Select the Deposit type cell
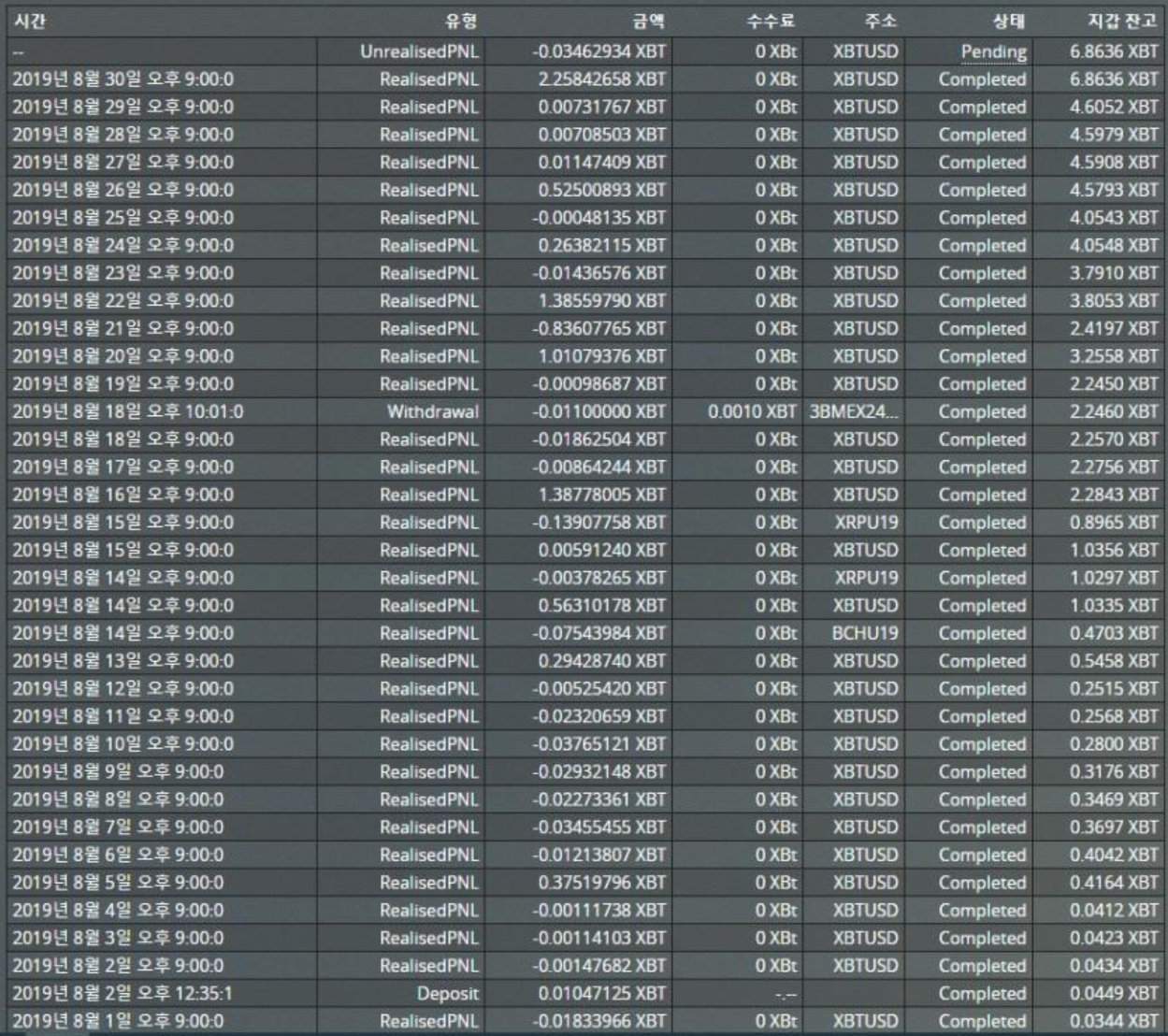 coord(447,994)
